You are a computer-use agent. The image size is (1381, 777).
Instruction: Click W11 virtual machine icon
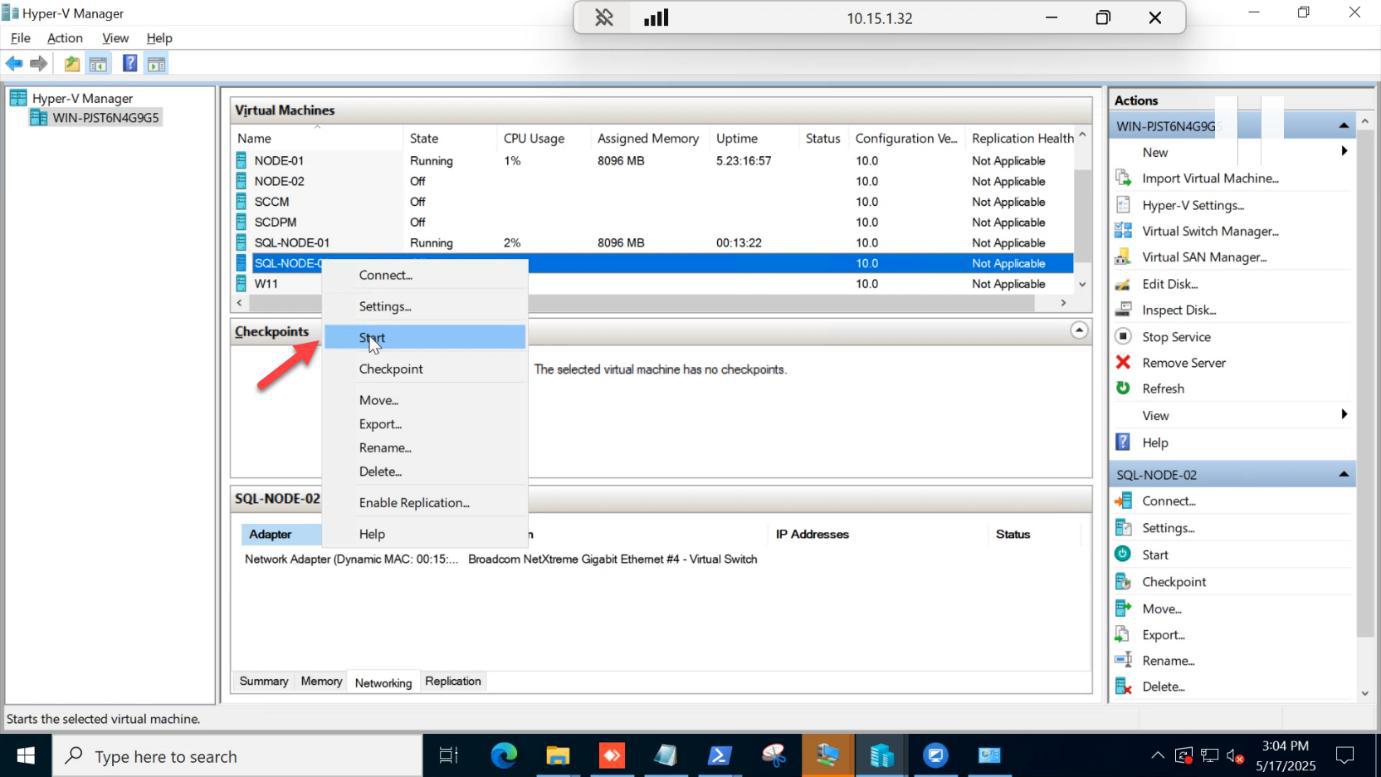241,283
